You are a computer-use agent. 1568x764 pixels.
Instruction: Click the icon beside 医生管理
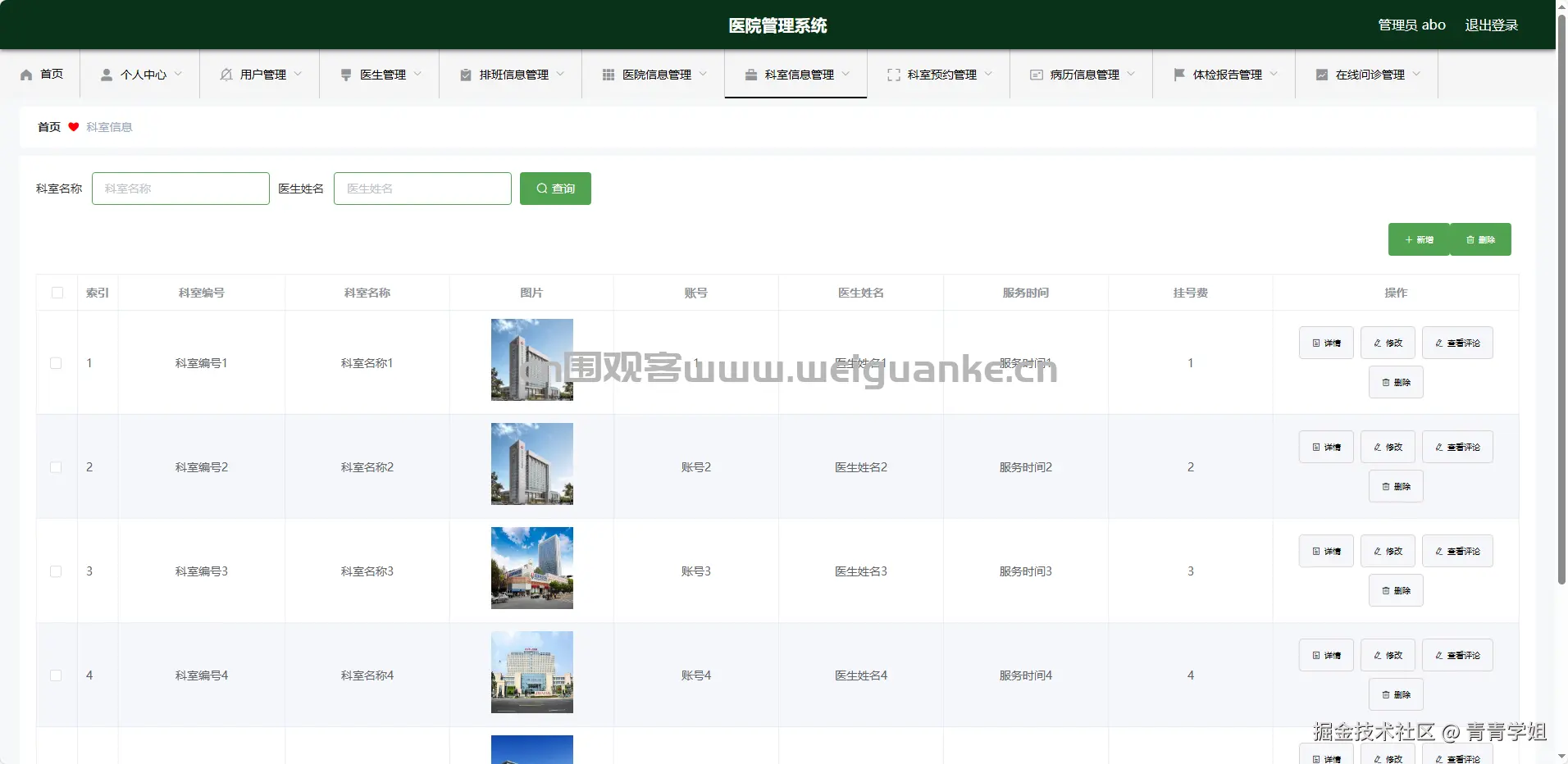point(346,75)
